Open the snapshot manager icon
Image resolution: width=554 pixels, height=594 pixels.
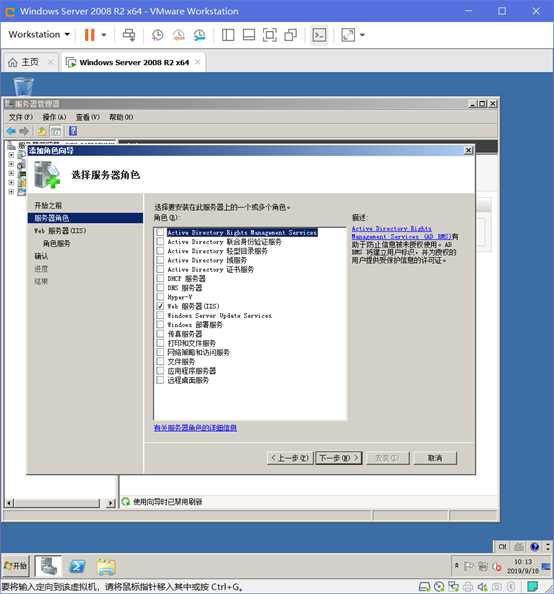[x=199, y=35]
